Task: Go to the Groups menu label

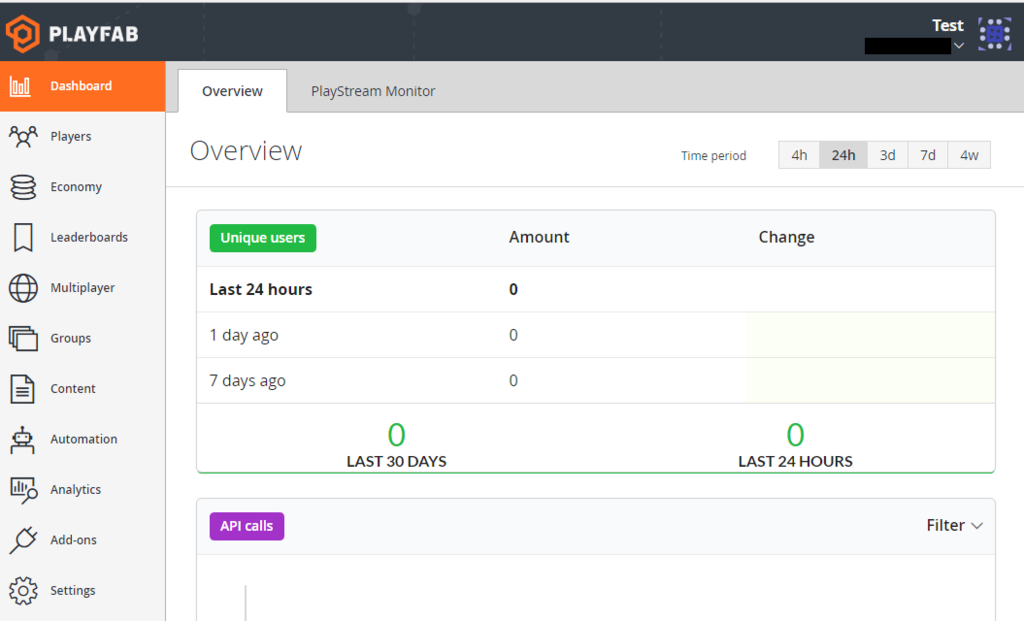Action: 71,338
